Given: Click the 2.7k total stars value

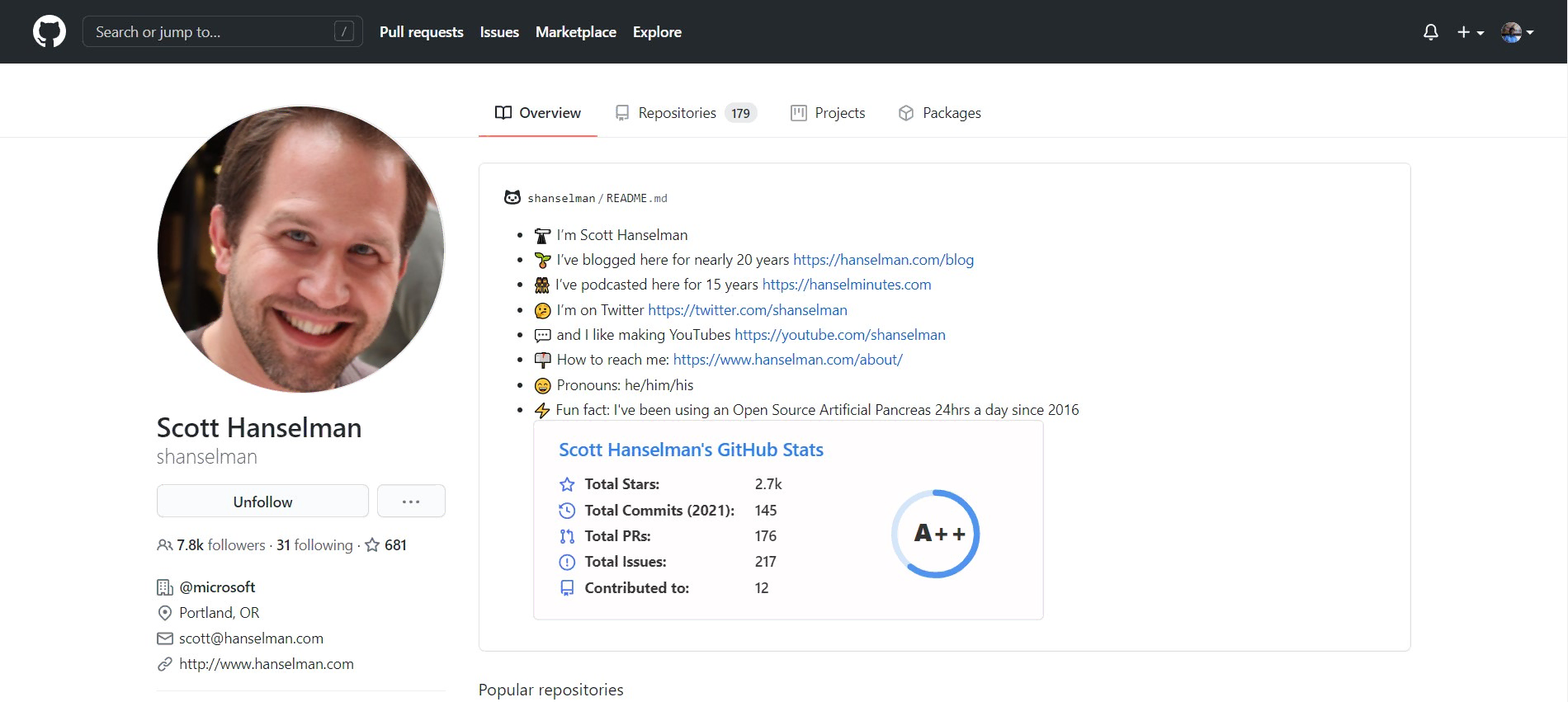Looking at the screenshot, I should pos(768,484).
